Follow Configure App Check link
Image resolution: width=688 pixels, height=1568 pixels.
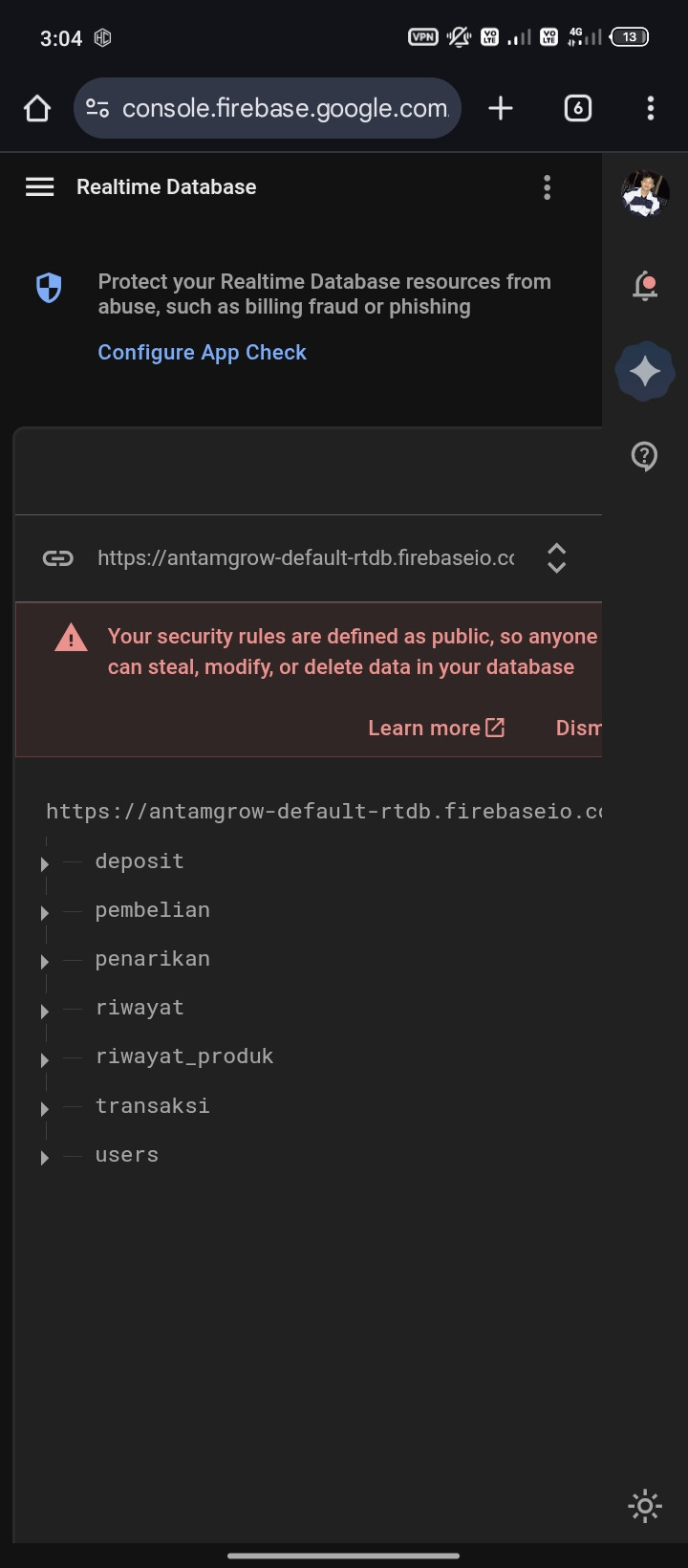coord(203,352)
